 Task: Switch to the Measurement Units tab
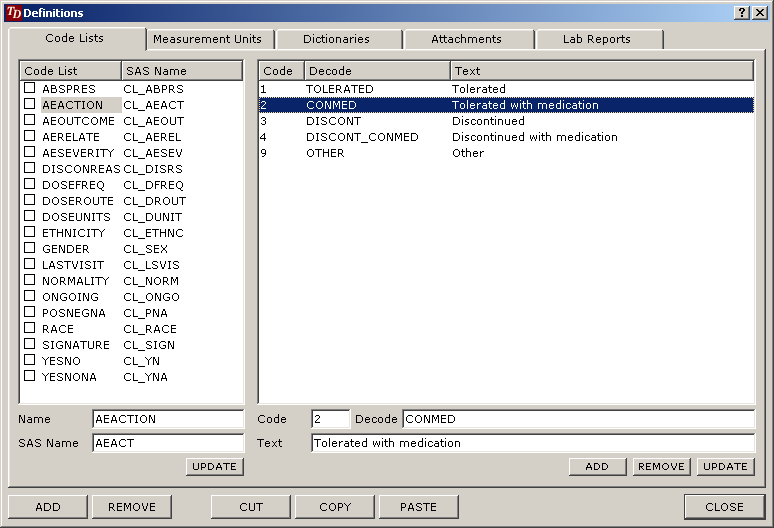(x=207, y=39)
